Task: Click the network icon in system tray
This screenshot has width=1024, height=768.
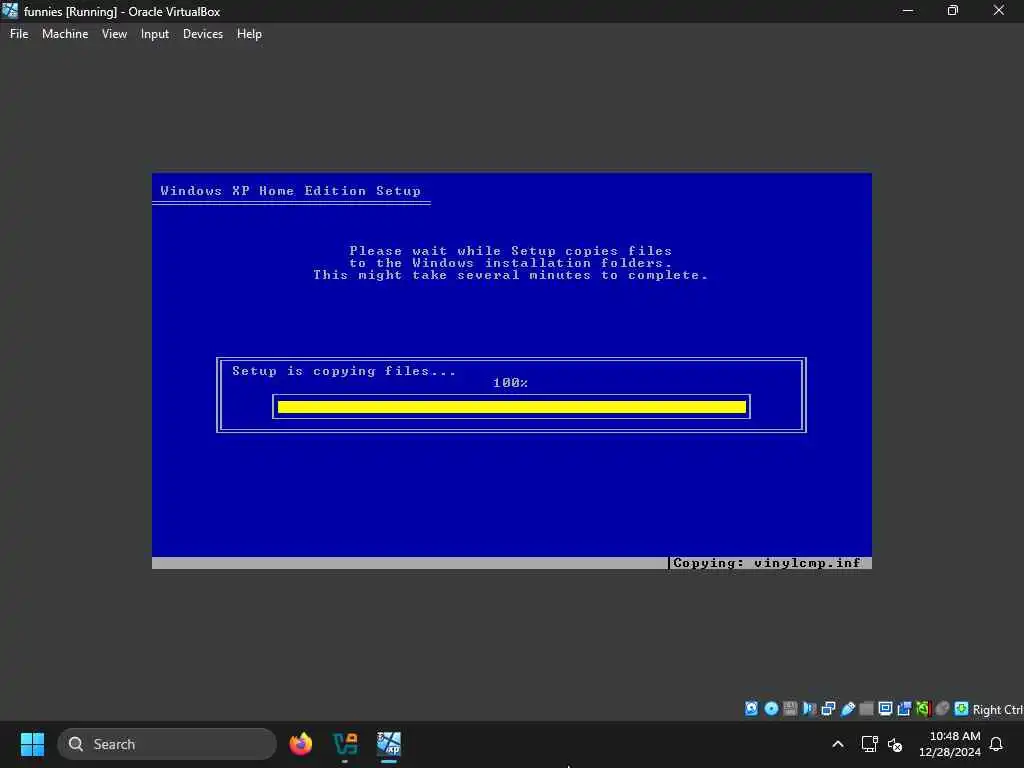Action: (869, 744)
